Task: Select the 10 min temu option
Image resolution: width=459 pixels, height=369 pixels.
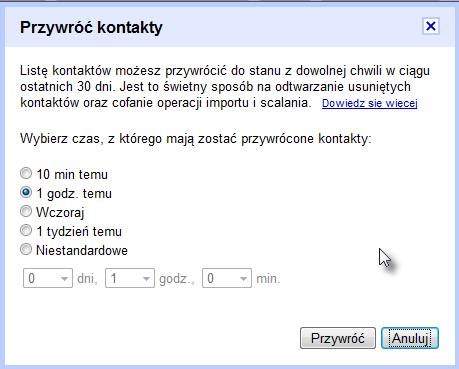Action: coord(26,173)
